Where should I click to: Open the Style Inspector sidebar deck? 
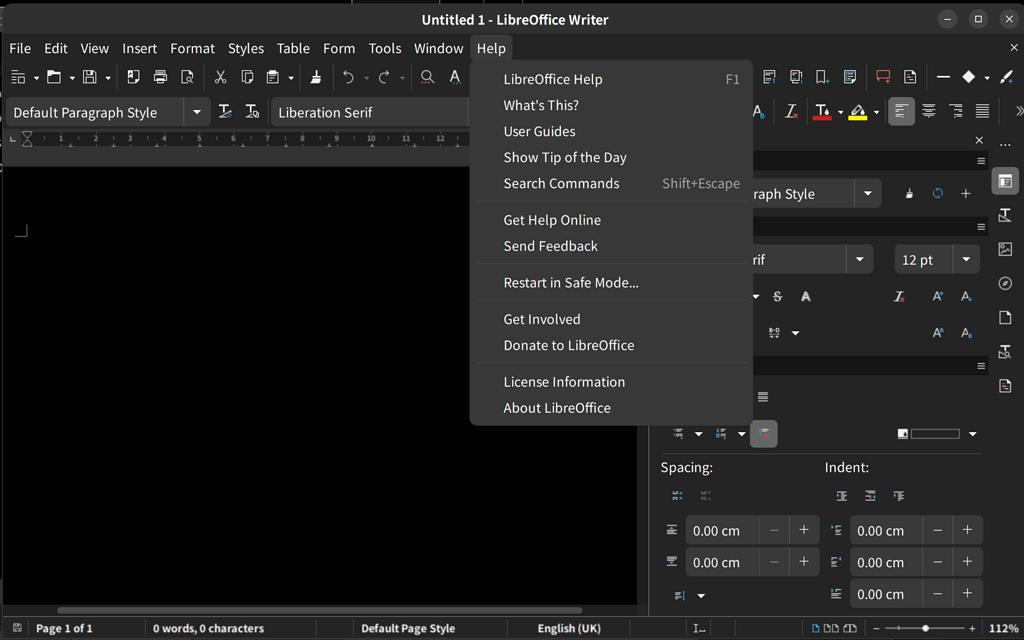1005,351
